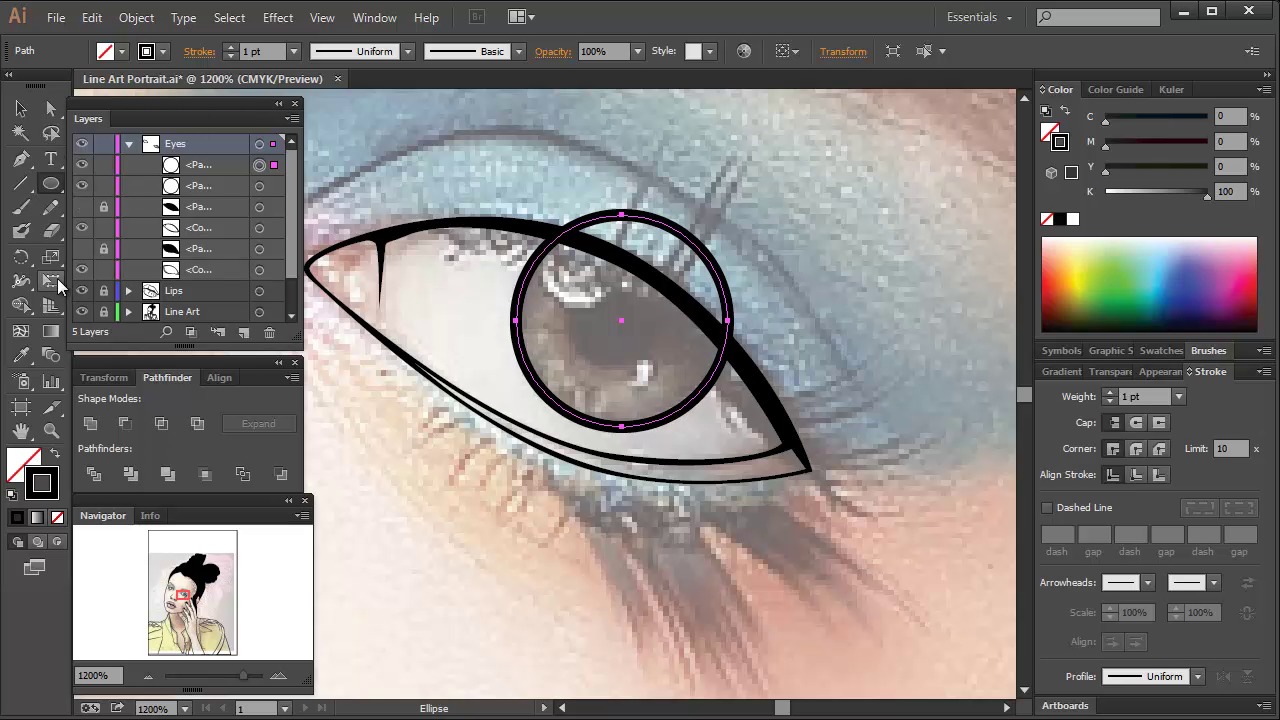Image resolution: width=1280 pixels, height=720 pixels.
Task: Select the Lasso tool
Action: pos(51,133)
